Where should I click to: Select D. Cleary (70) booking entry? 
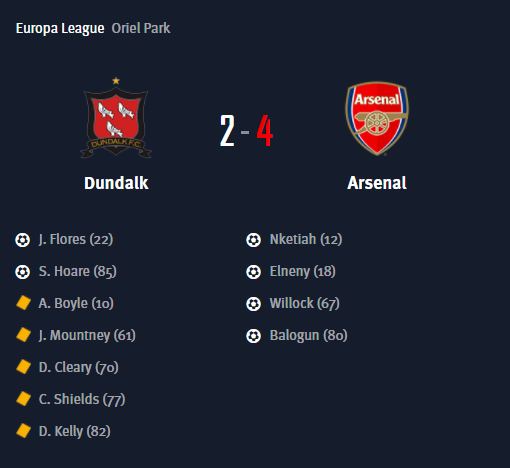(x=79, y=368)
